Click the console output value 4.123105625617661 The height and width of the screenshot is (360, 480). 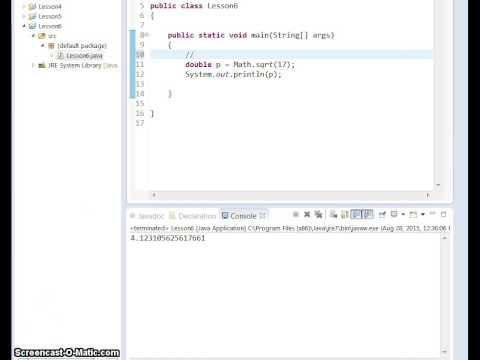coord(168,238)
